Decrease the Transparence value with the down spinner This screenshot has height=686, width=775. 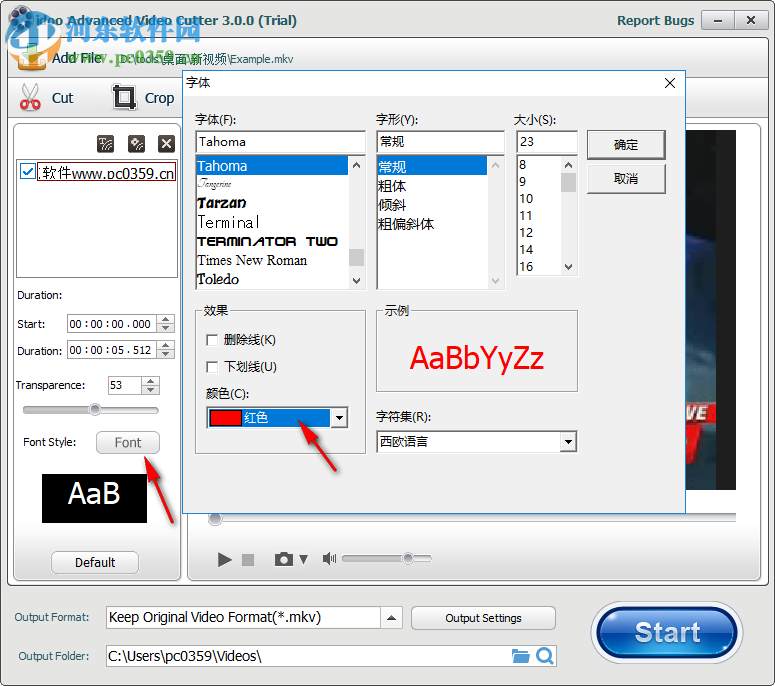150,389
